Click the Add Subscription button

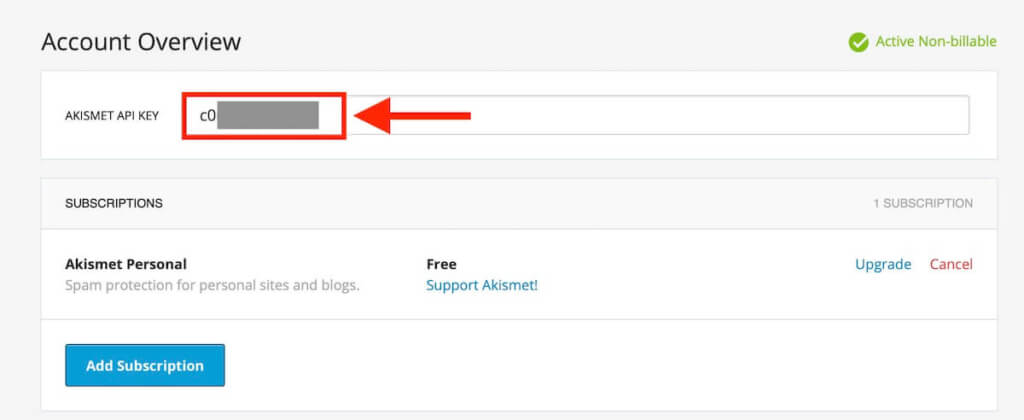point(145,365)
